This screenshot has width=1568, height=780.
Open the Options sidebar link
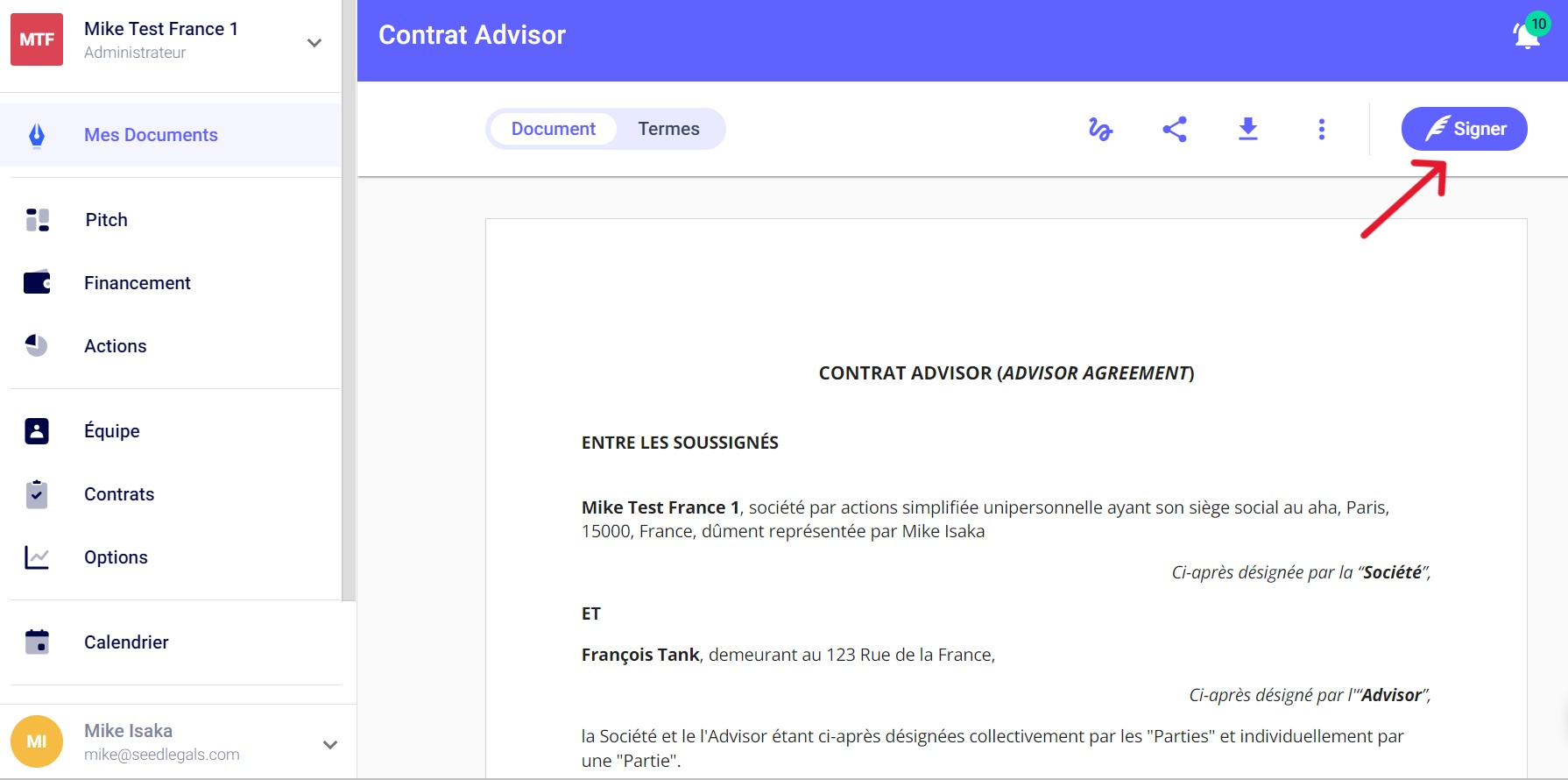(116, 557)
